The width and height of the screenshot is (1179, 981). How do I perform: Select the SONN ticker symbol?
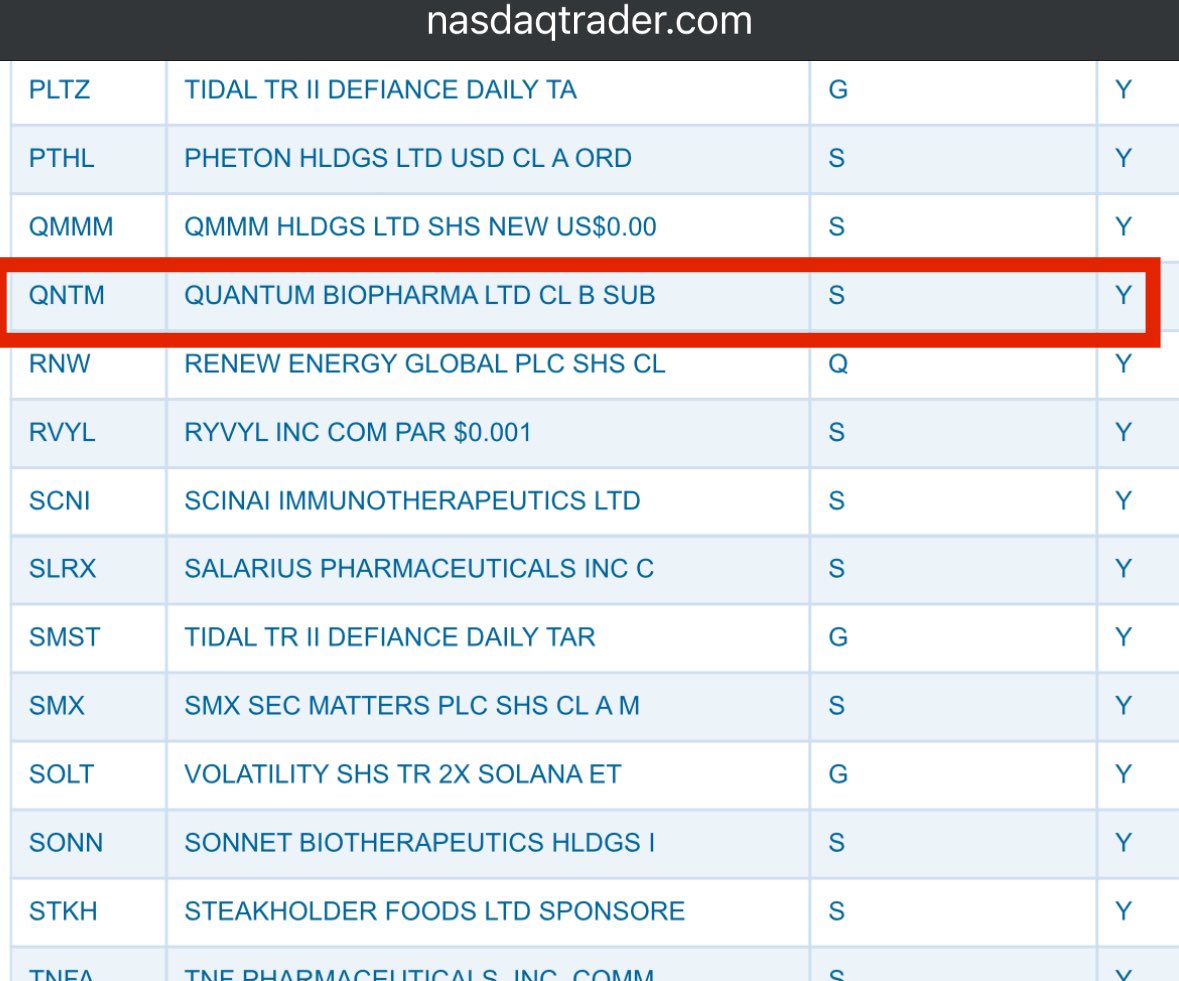click(x=65, y=843)
